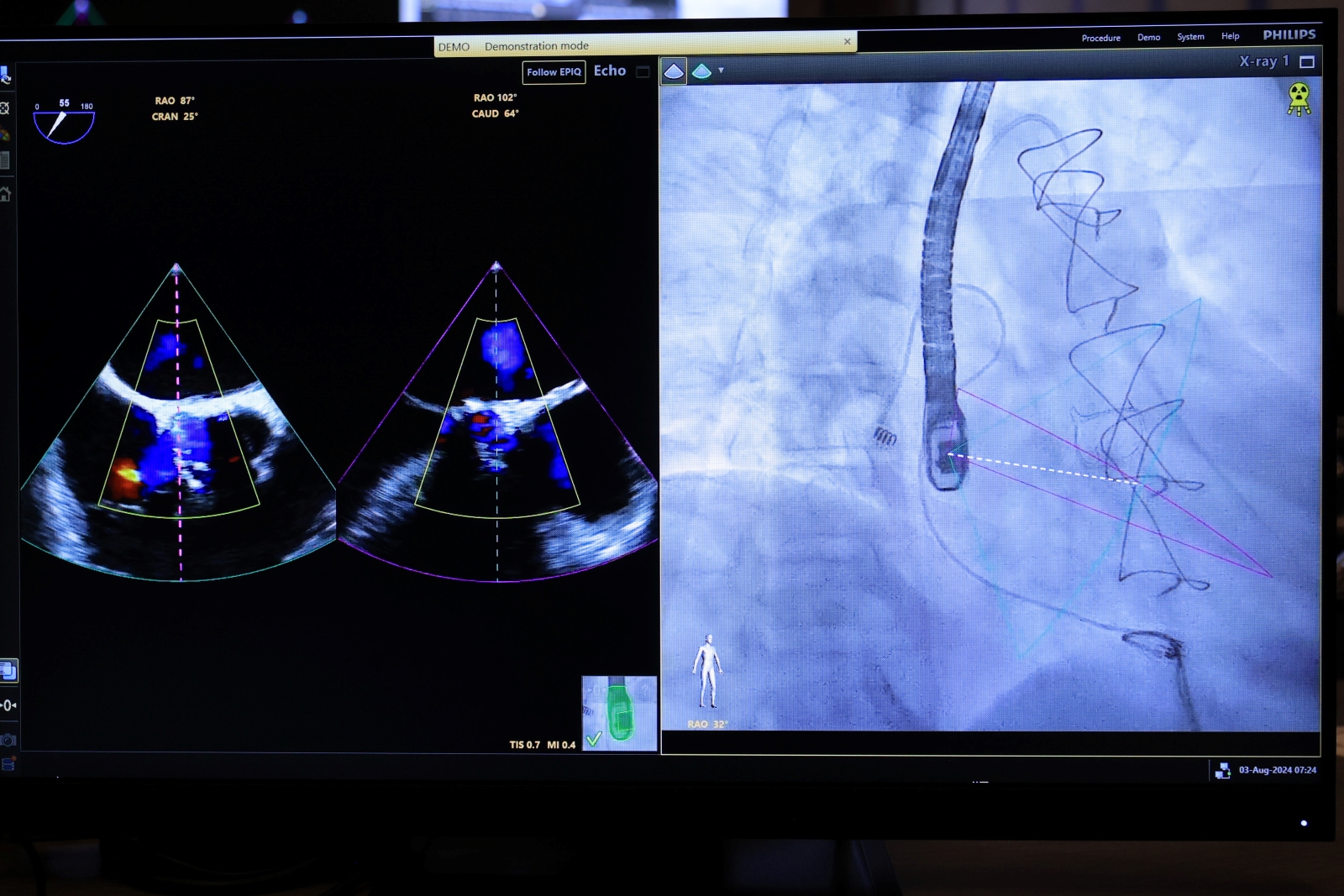The width and height of the screenshot is (1344, 896).
Task: Select the white echo sector overlay button
Action: [674, 71]
